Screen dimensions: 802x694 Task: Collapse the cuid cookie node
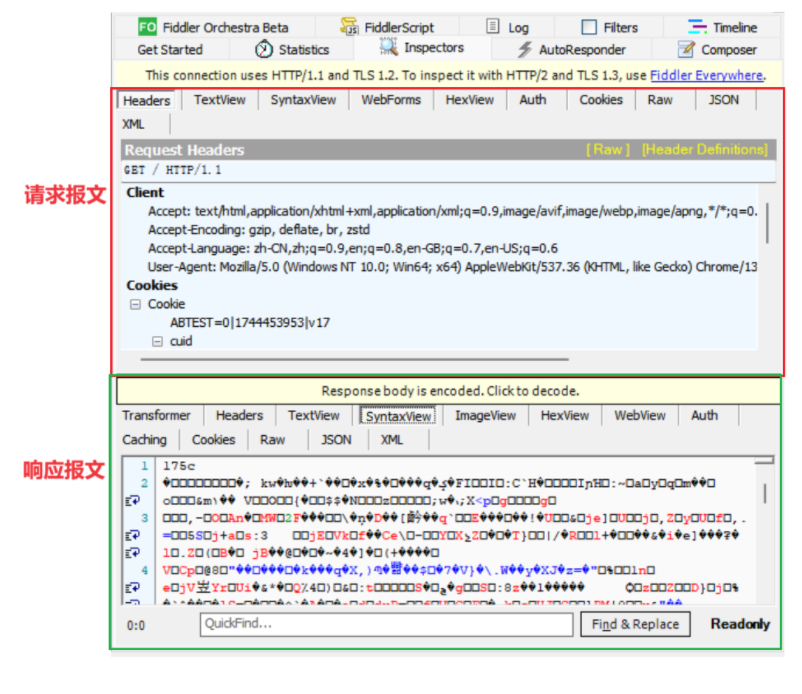click(x=157, y=342)
